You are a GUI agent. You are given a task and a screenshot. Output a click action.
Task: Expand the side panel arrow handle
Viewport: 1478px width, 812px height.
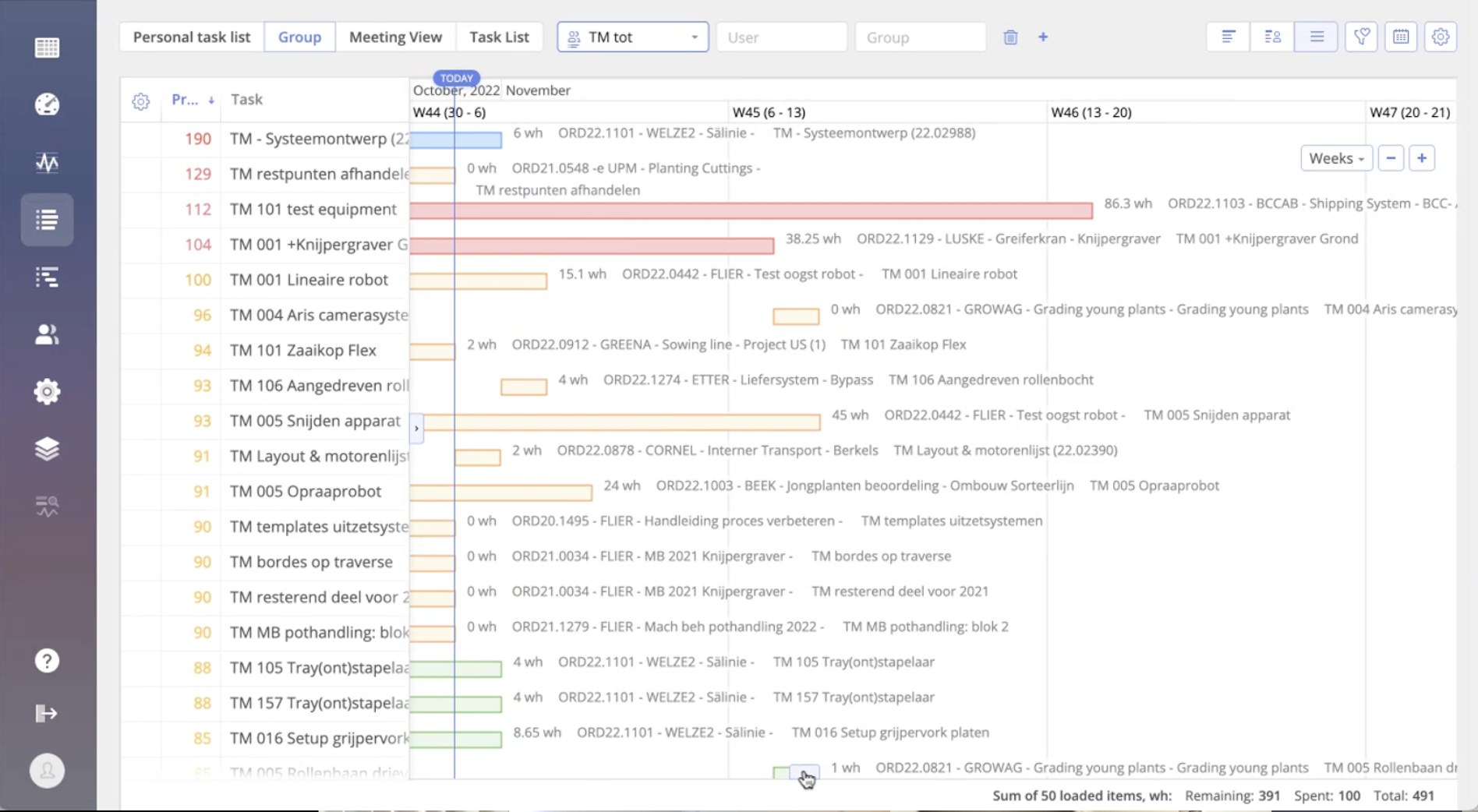pos(416,429)
